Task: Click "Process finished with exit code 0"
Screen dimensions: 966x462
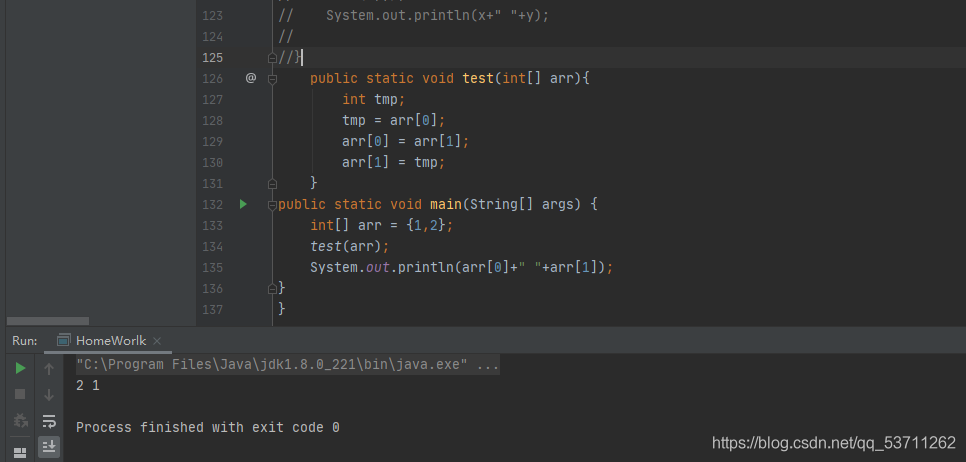Action: pyautogui.click(x=208, y=428)
